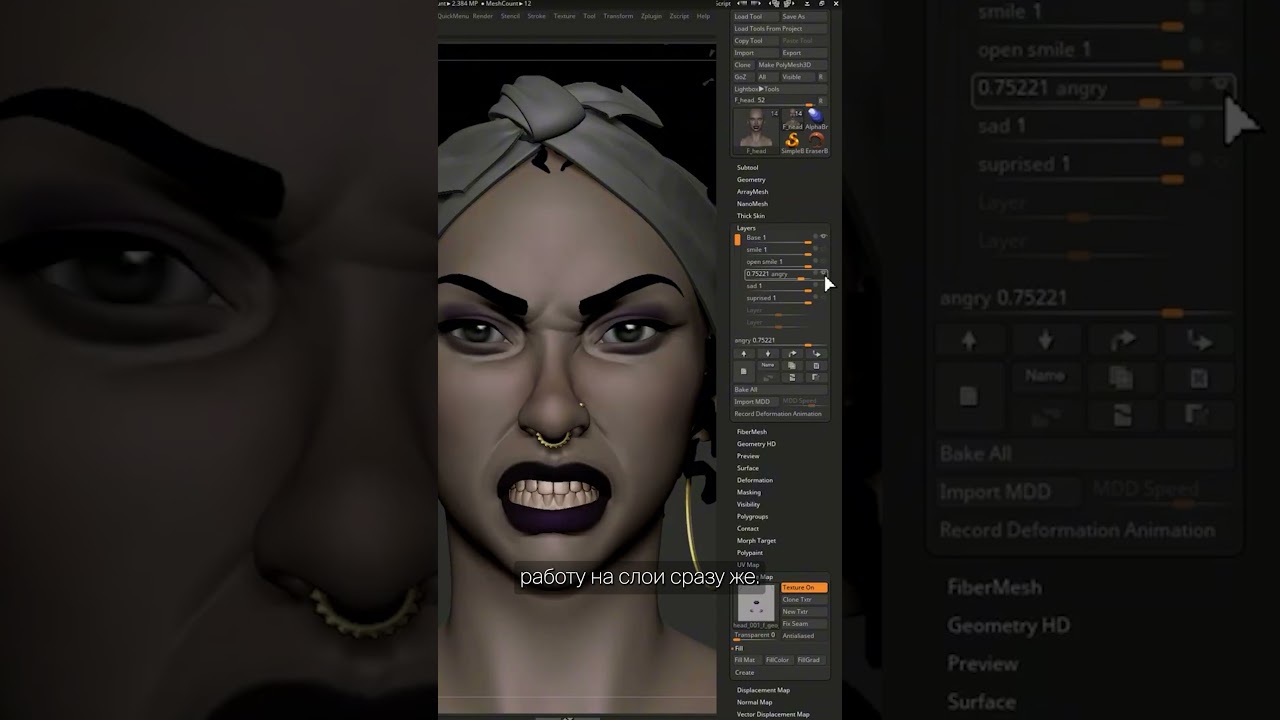Open the Render menu
The image size is (1280, 720).
point(483,16)
